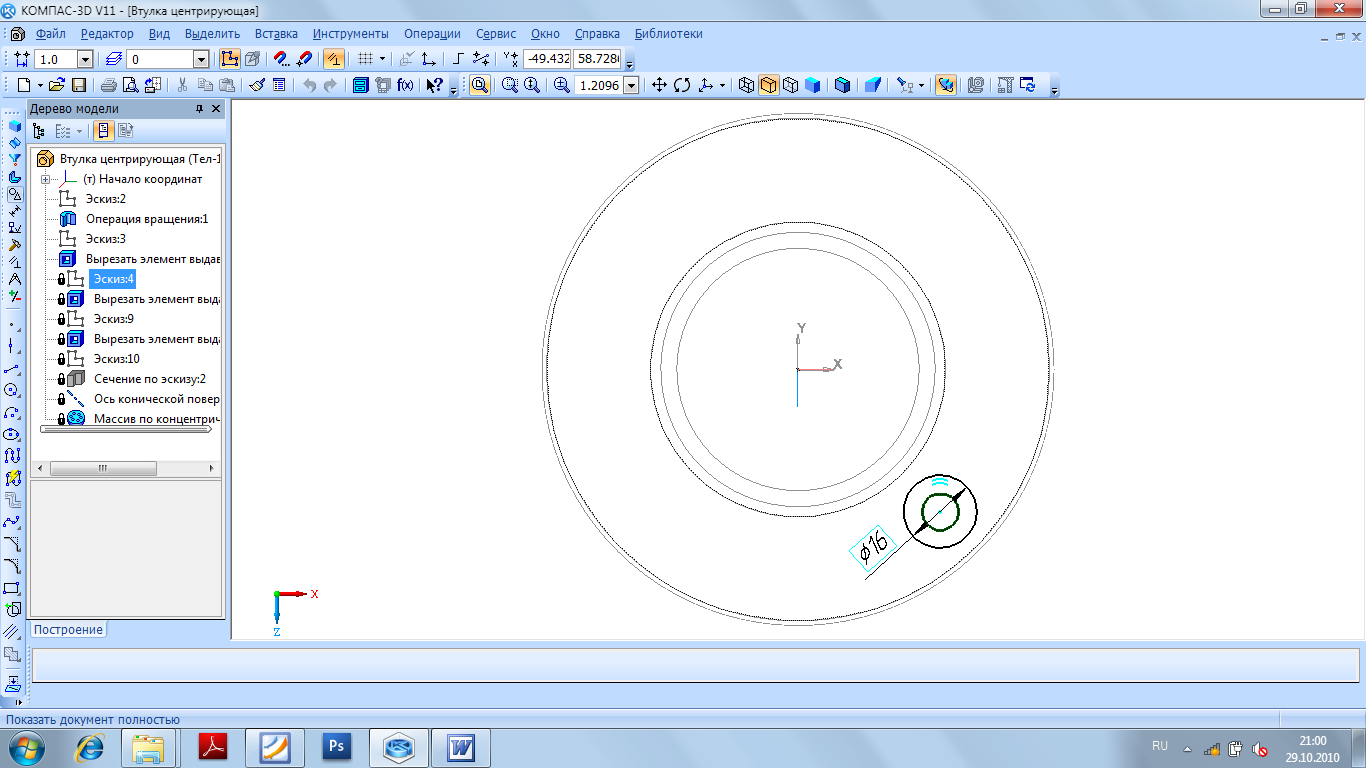Toggle the grid display
Screen dimensions: 1366x768
coord(366,59)
